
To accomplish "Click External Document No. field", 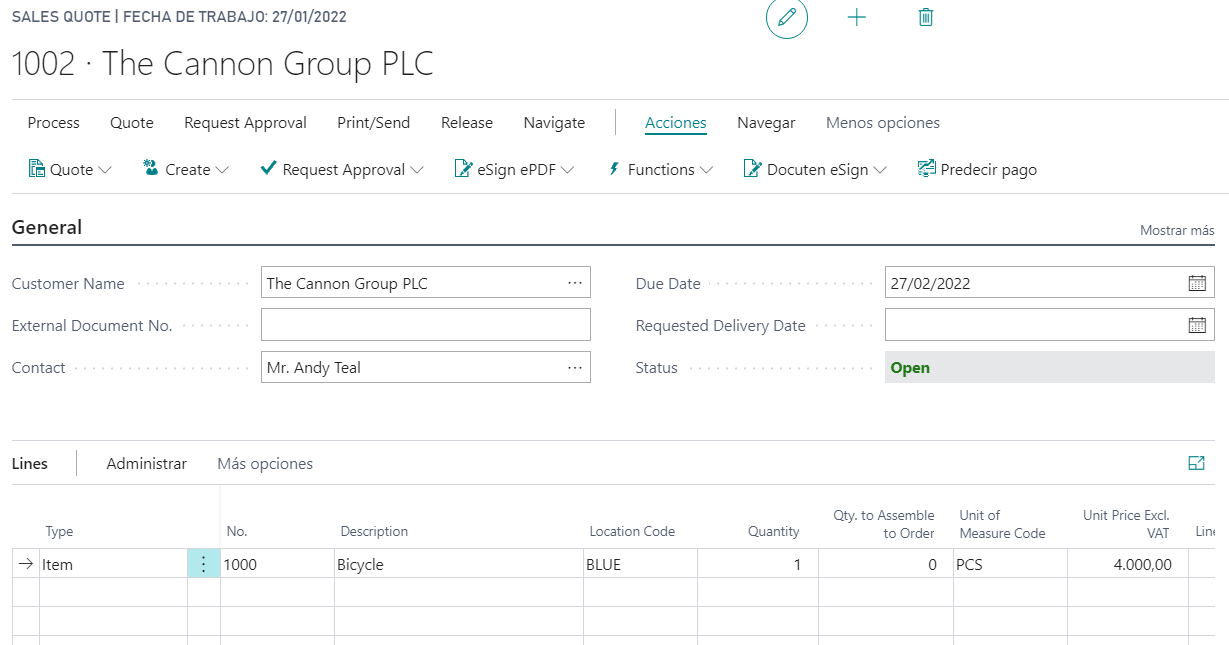I will (426, 325).
